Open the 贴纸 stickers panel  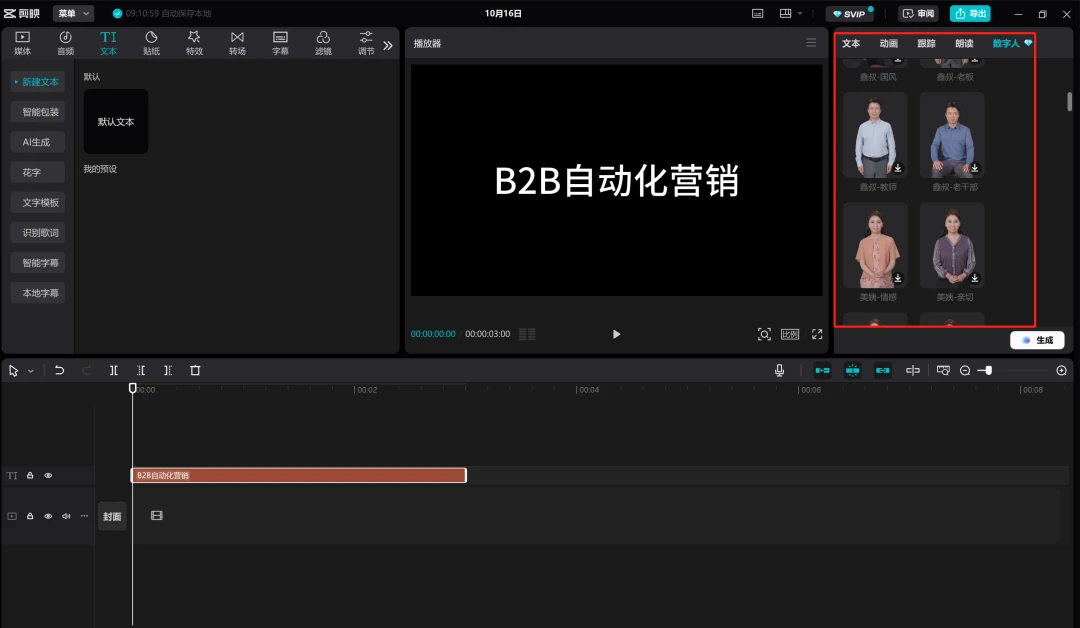152,43
